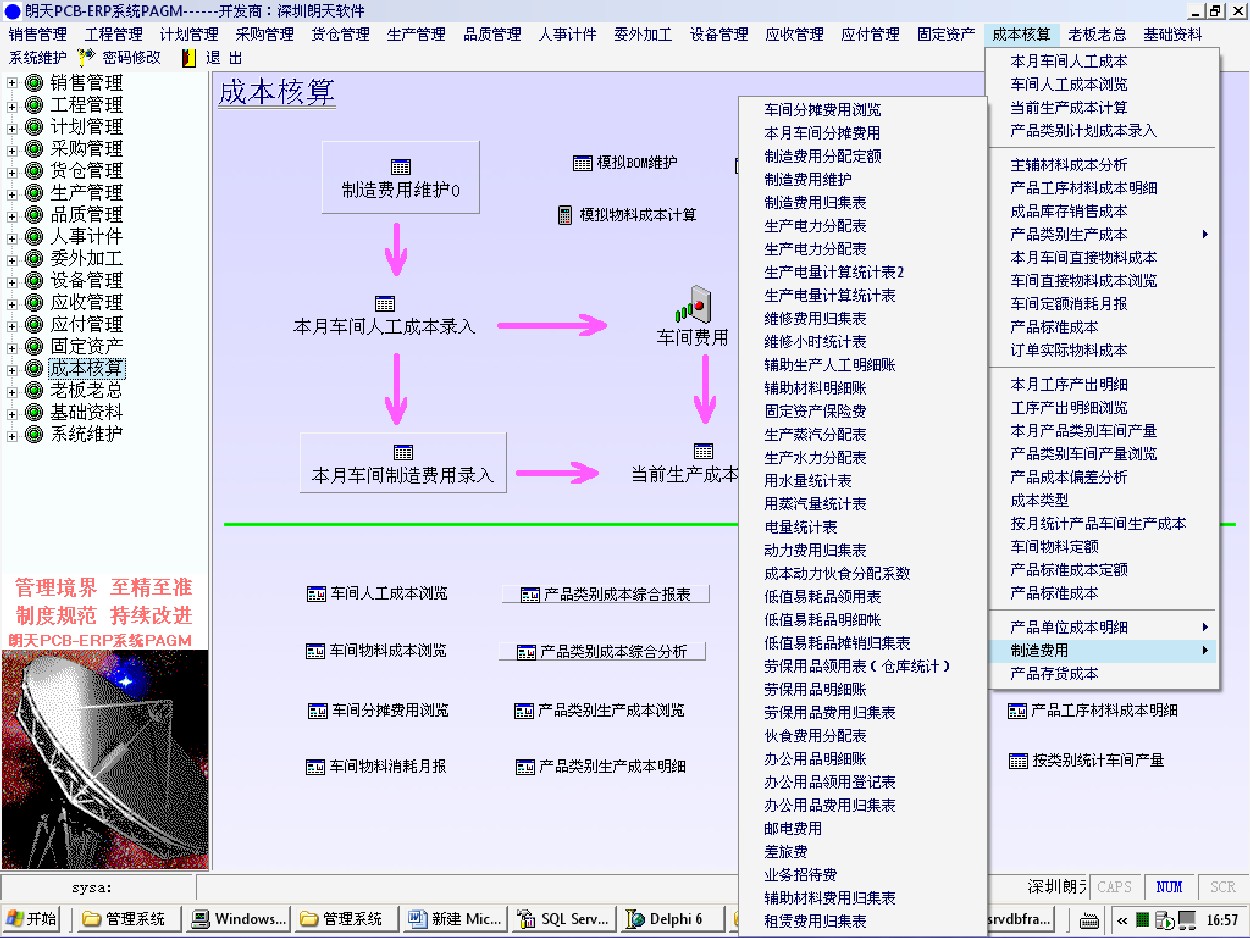Click the 本月车间制造费用录入 table icon
The height and width of the screenshot is (938, 1250).
[x=403, y=452]
